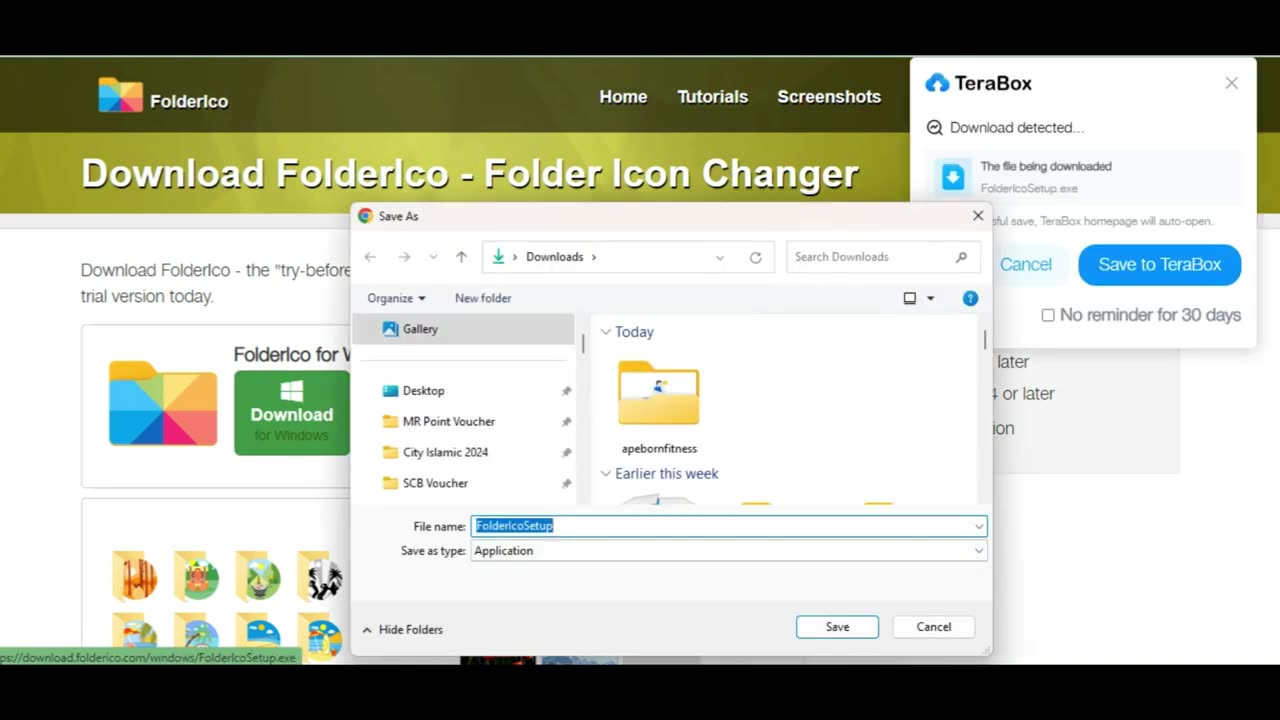Click Cancel in the TeraBox popup

1026,265
